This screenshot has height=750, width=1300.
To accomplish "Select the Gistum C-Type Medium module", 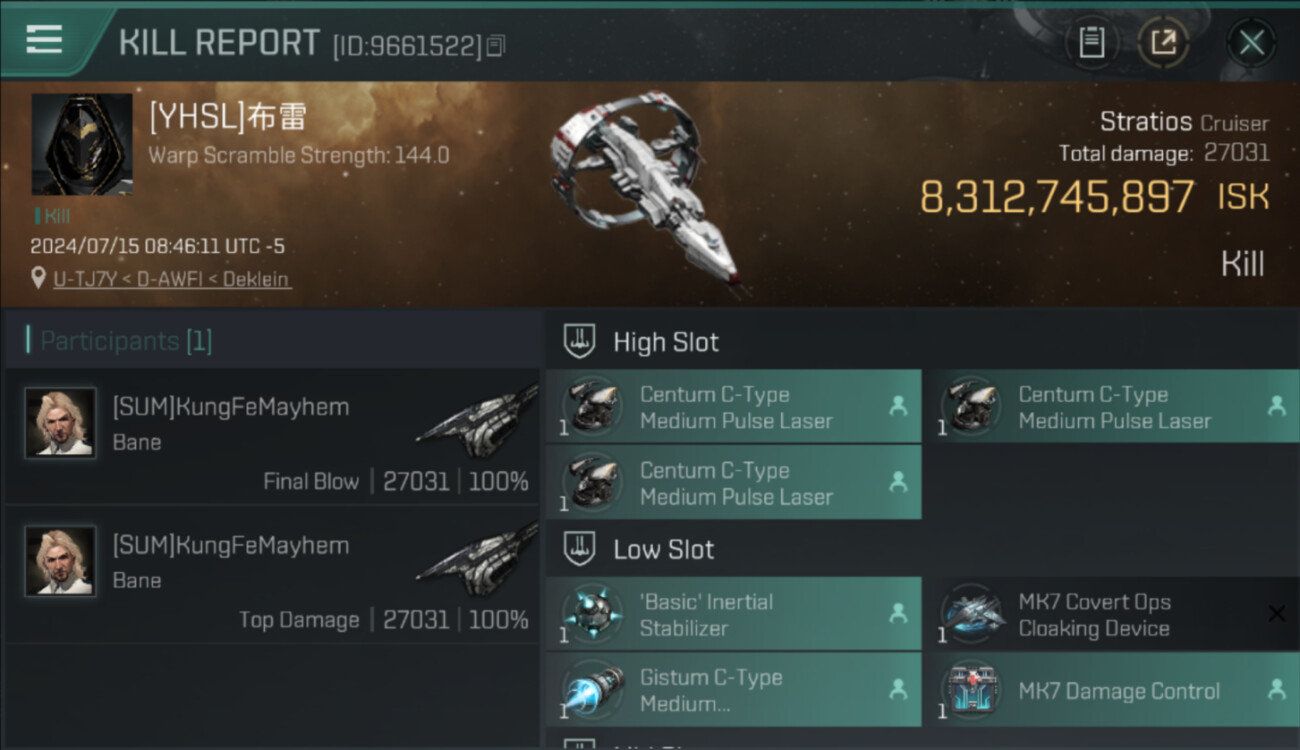I will (732, 690).
